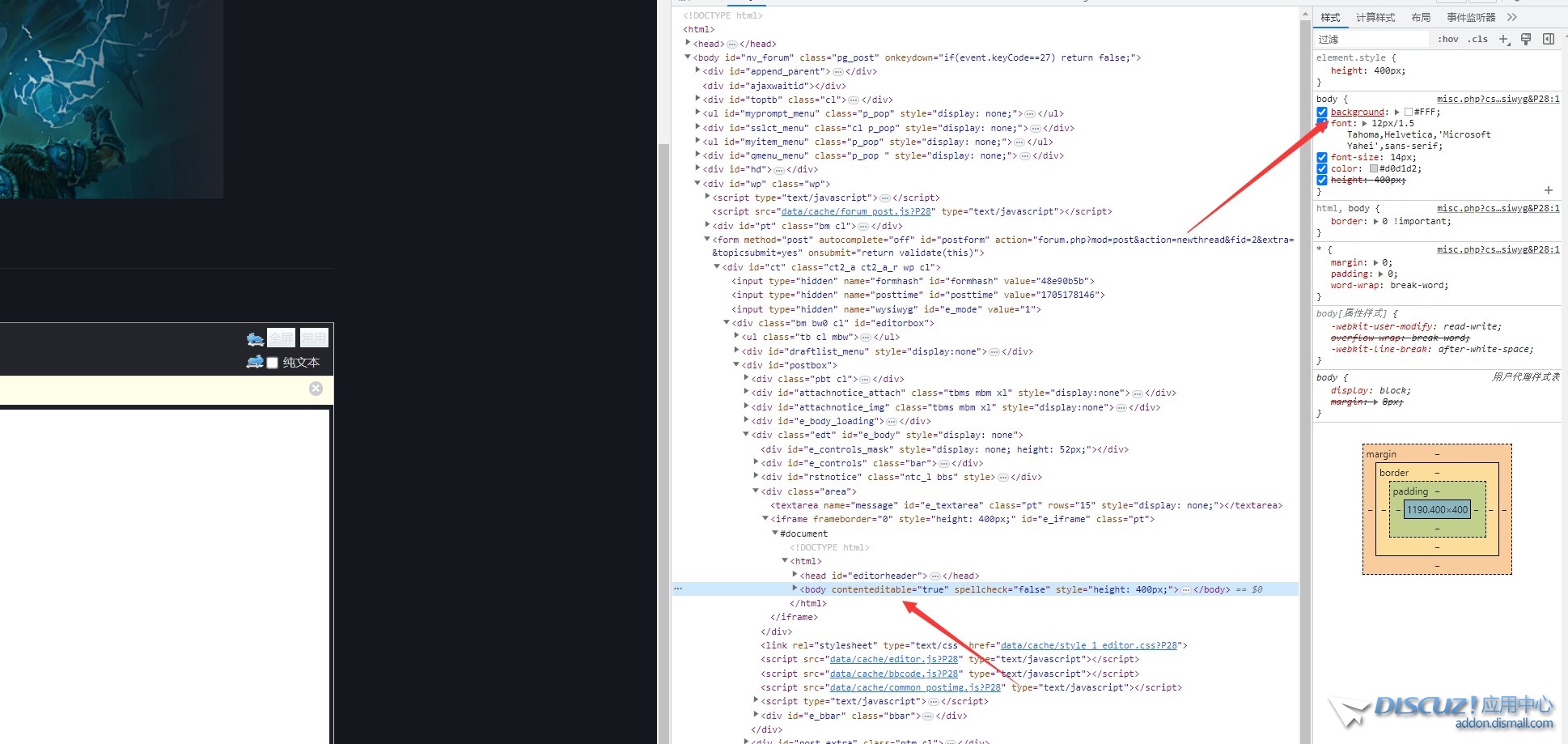
Task: Open the data/cache/editor.js?P28 link
Action: [894, 659]
